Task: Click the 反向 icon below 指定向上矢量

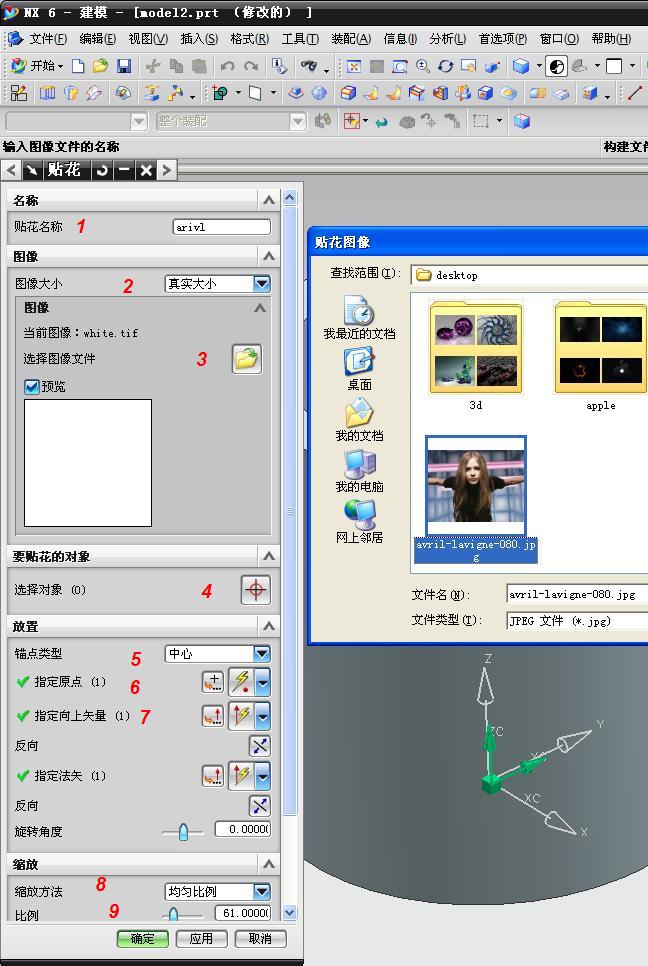Action: tap(260, 745)
